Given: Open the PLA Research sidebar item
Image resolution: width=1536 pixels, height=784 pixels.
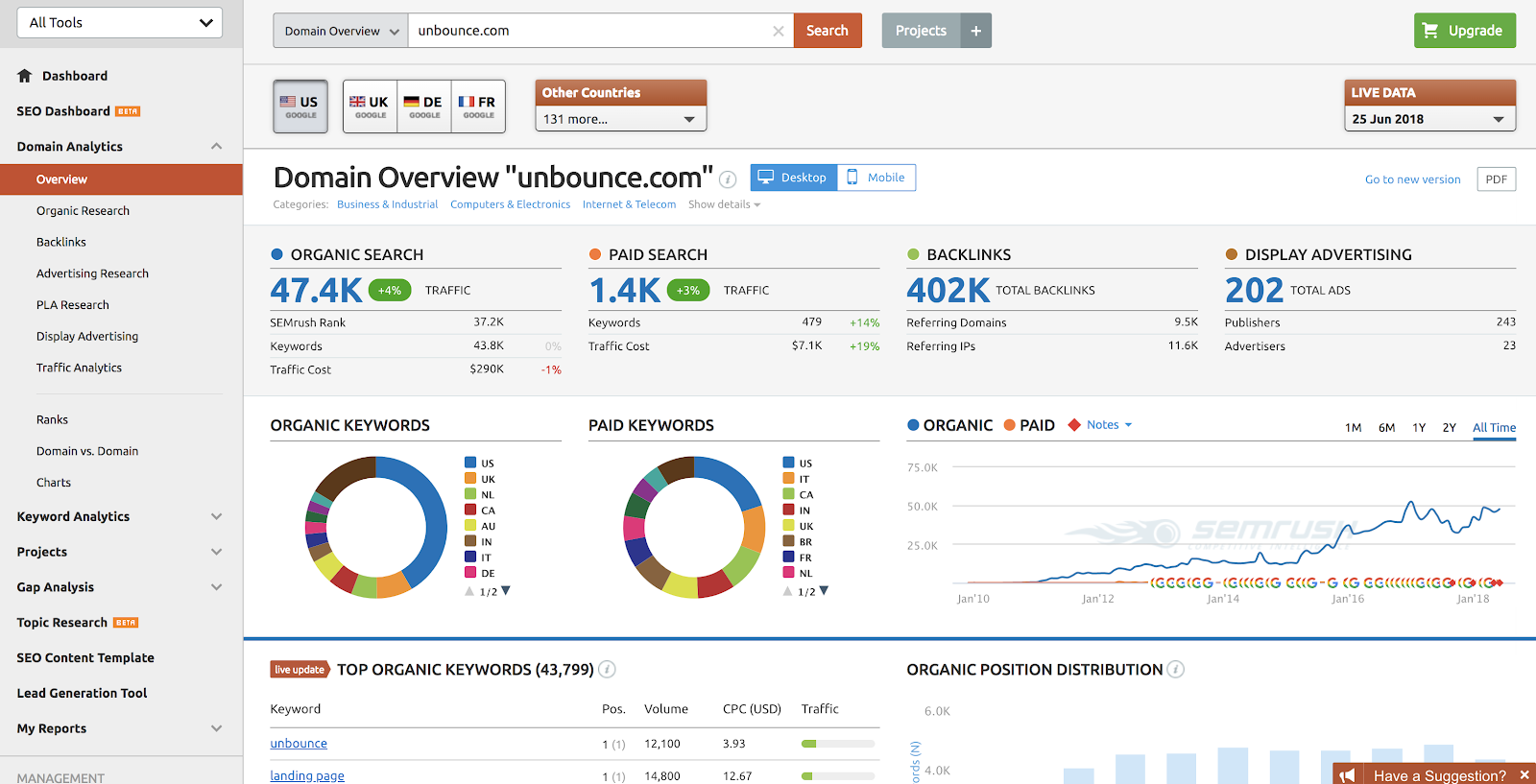Looking at the screenshot, I should pos(73,305).
